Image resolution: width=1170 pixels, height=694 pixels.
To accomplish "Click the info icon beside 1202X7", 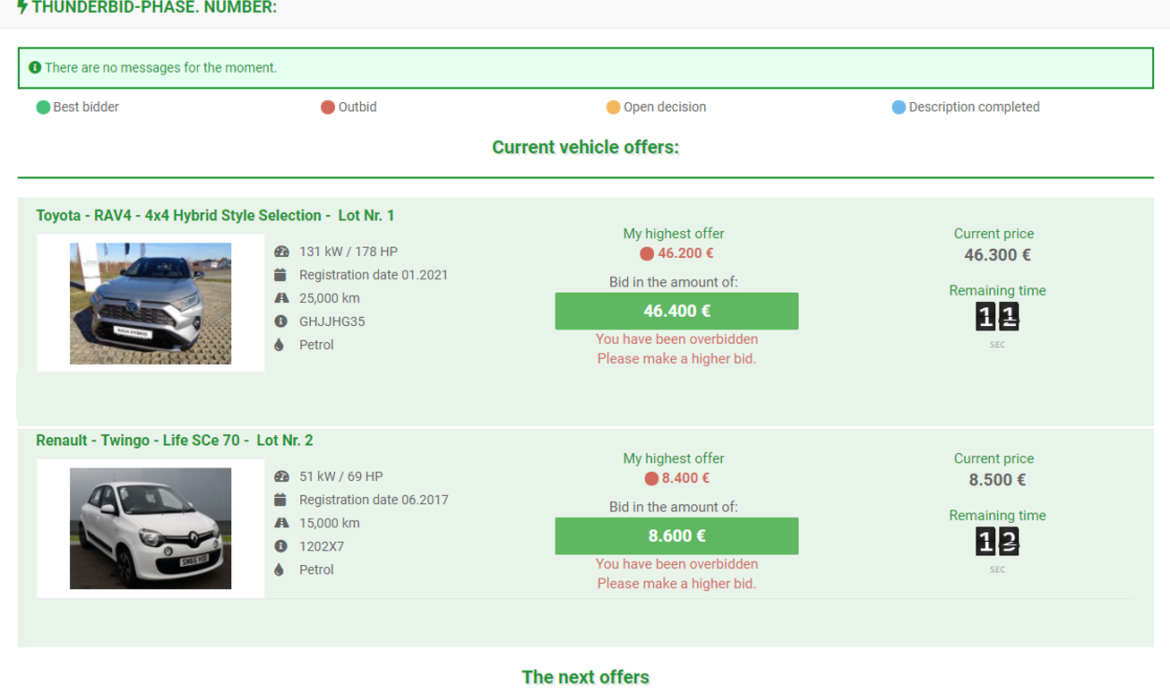I will pos(281,545).
